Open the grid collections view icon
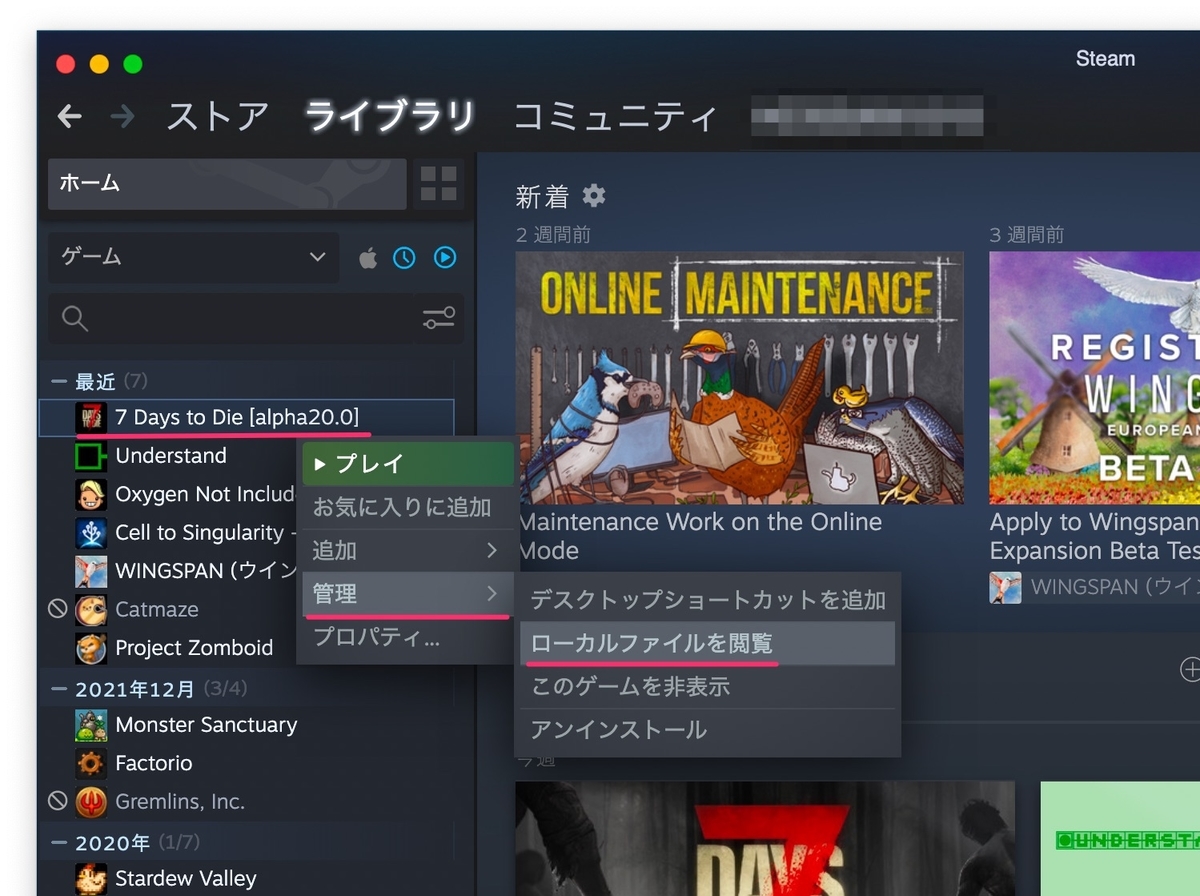This screenshot has width=1200, height=896. pos(438,183)
